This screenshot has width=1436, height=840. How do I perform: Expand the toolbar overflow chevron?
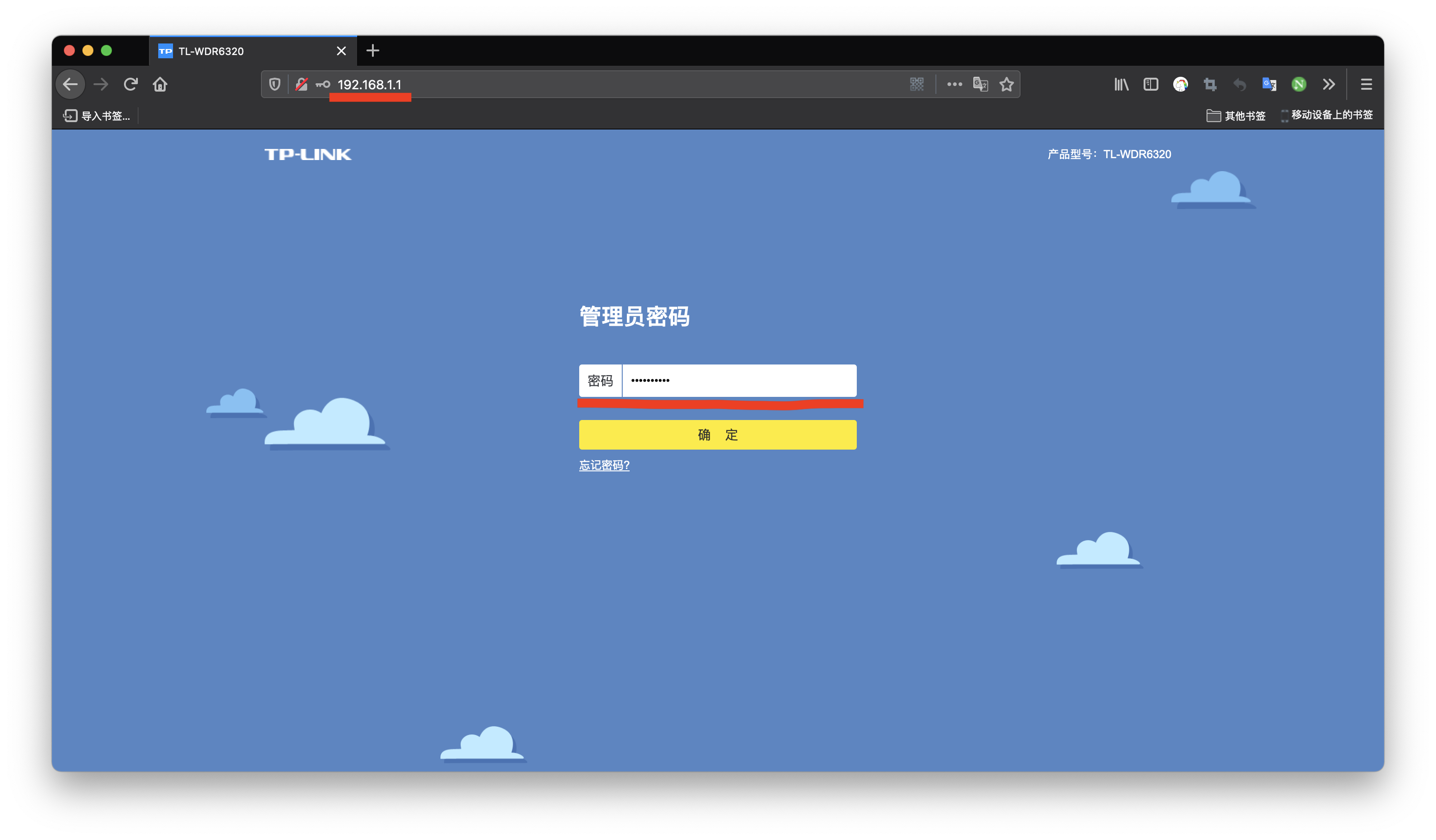click(1328, 84)
